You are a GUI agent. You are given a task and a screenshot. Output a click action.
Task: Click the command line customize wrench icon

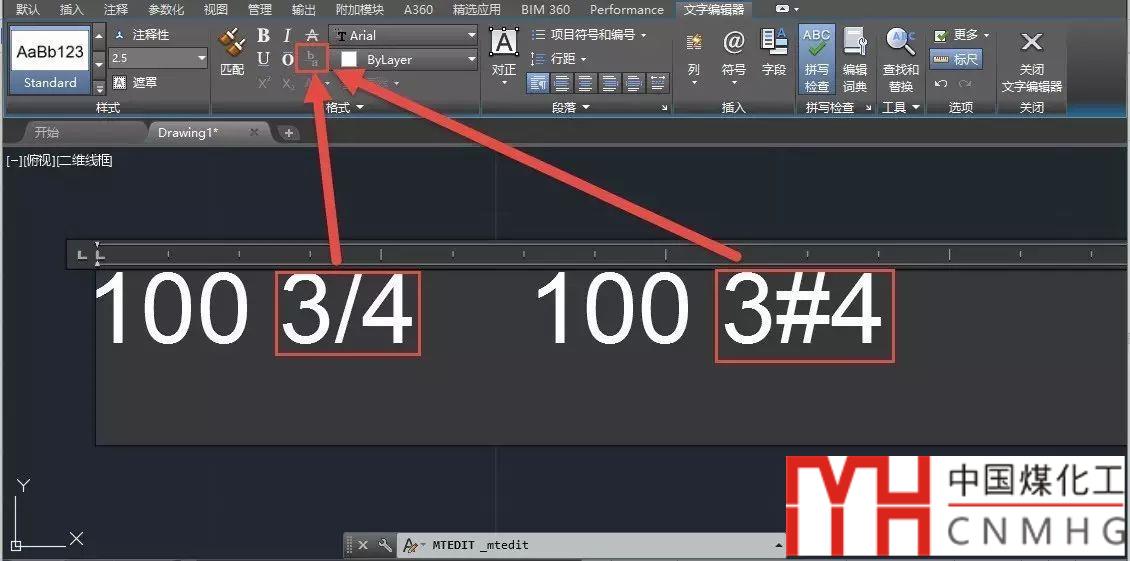point(385,545)
